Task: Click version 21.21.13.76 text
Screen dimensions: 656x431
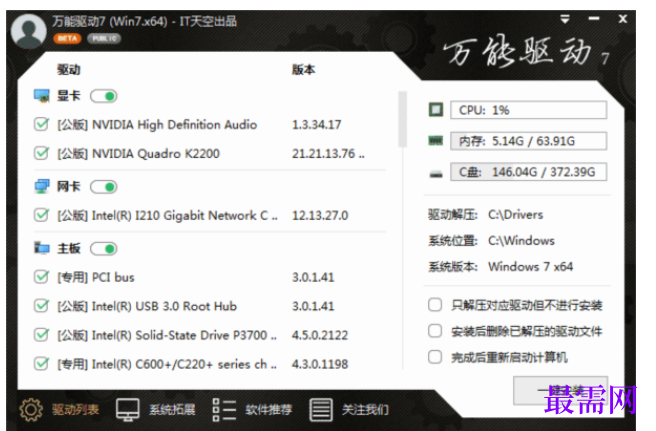Action: pyautogui.click(x=328, y=154)
